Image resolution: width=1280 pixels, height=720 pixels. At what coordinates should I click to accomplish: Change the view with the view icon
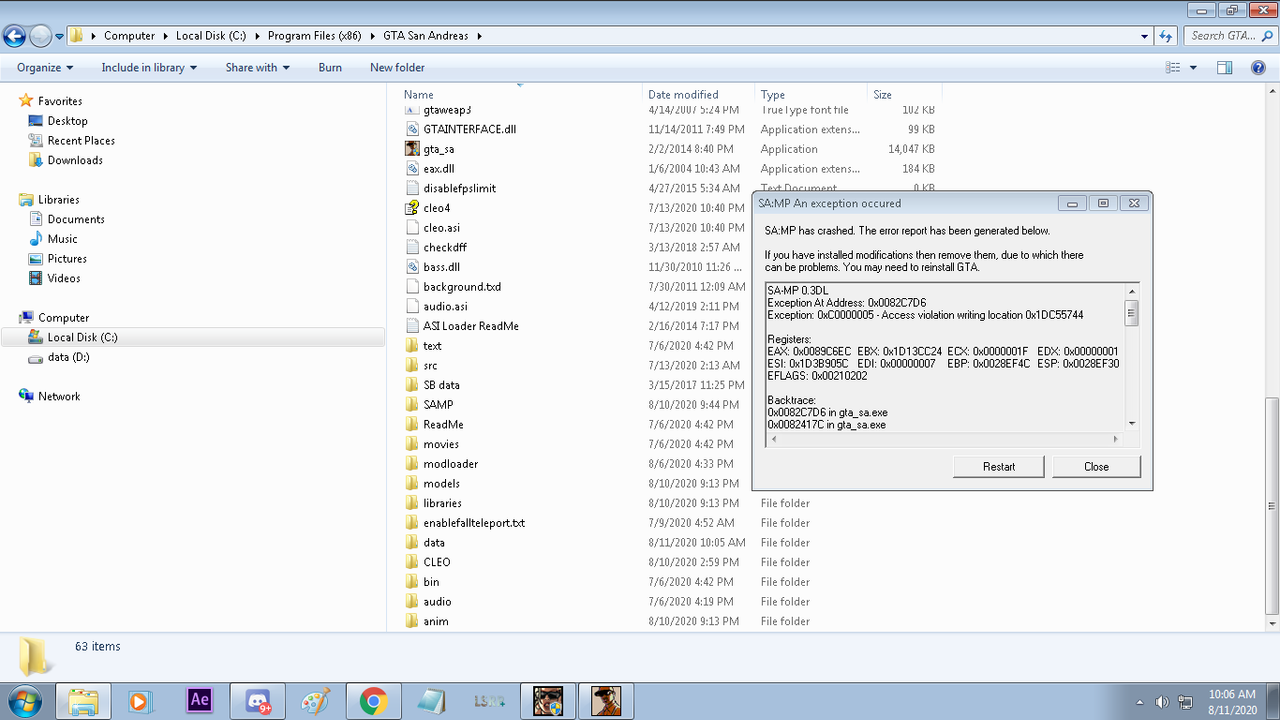1174,68
